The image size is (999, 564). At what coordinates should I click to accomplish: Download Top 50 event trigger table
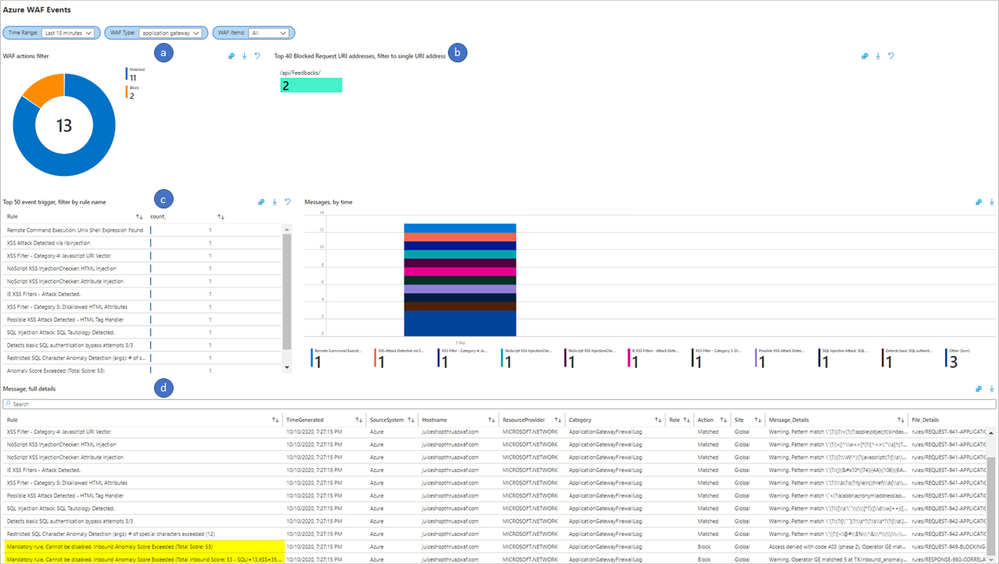(x=275, y=202)
